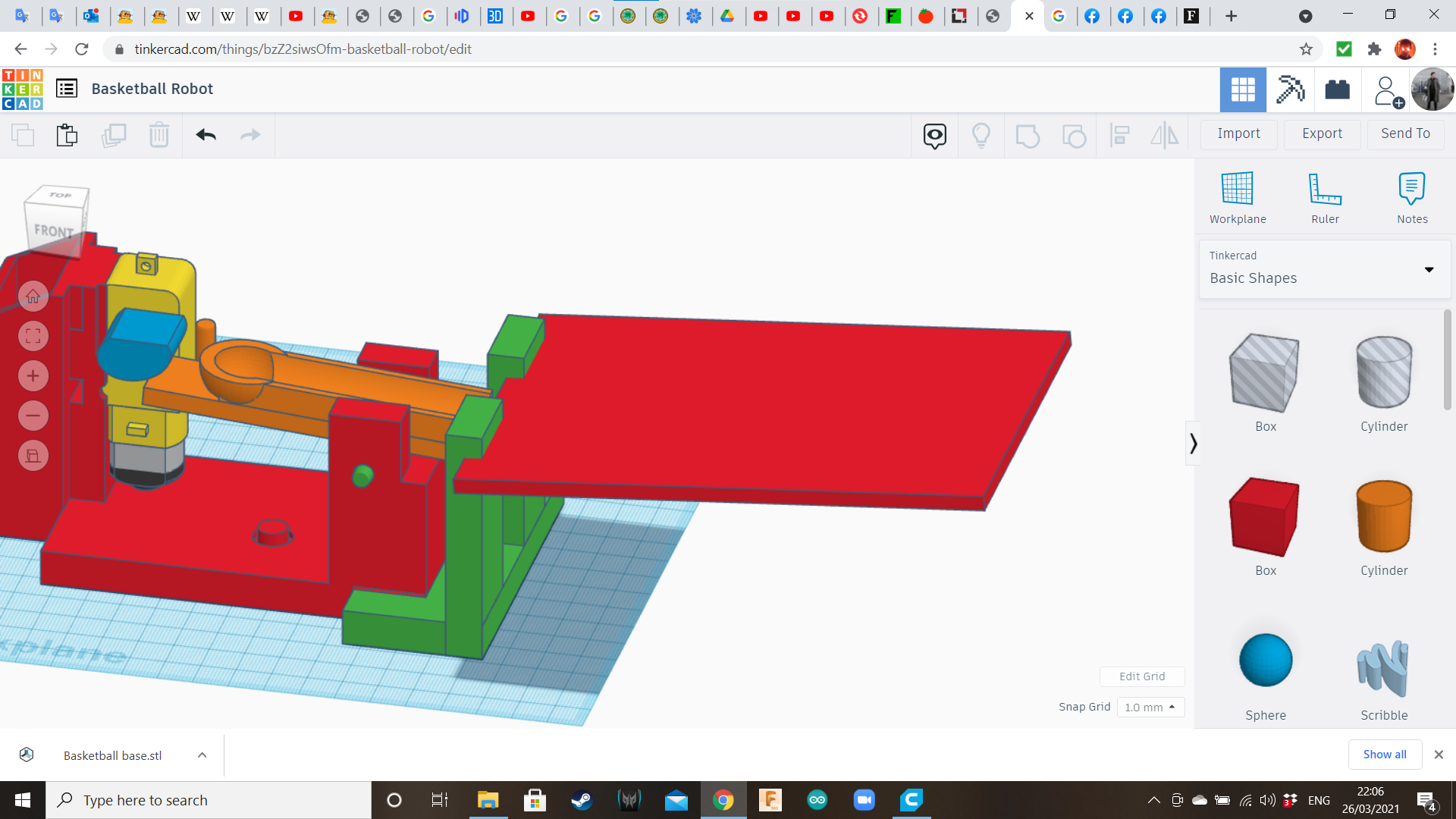Click the Home view icon
Viewport: 1456px width, 819px height.
pos(33,297)
